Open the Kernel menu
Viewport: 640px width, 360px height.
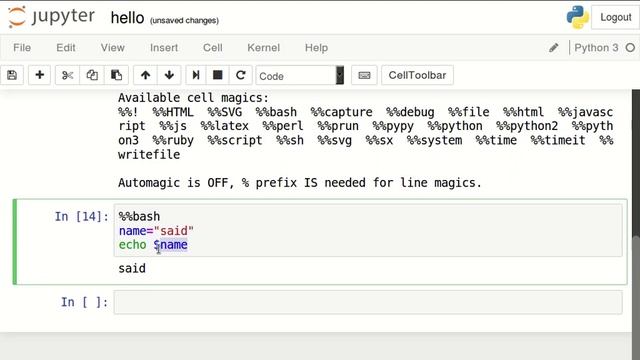[x=263, y=48]
